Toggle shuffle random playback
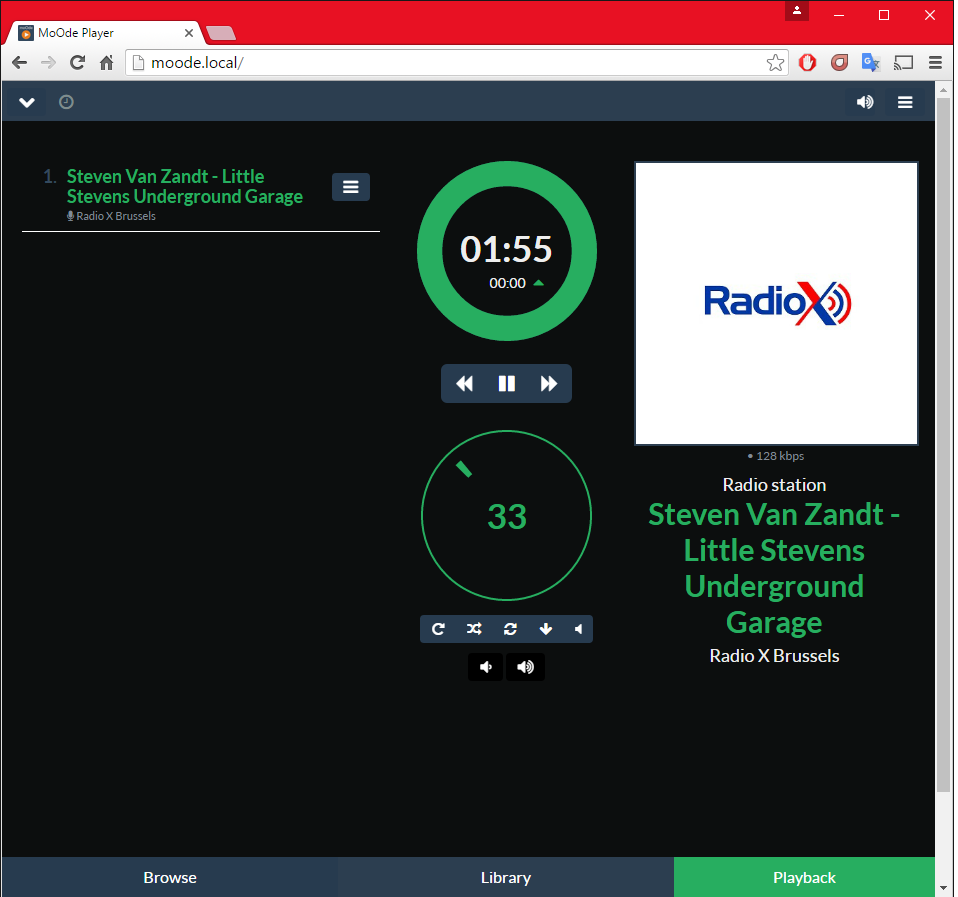 tap(474, 629)
